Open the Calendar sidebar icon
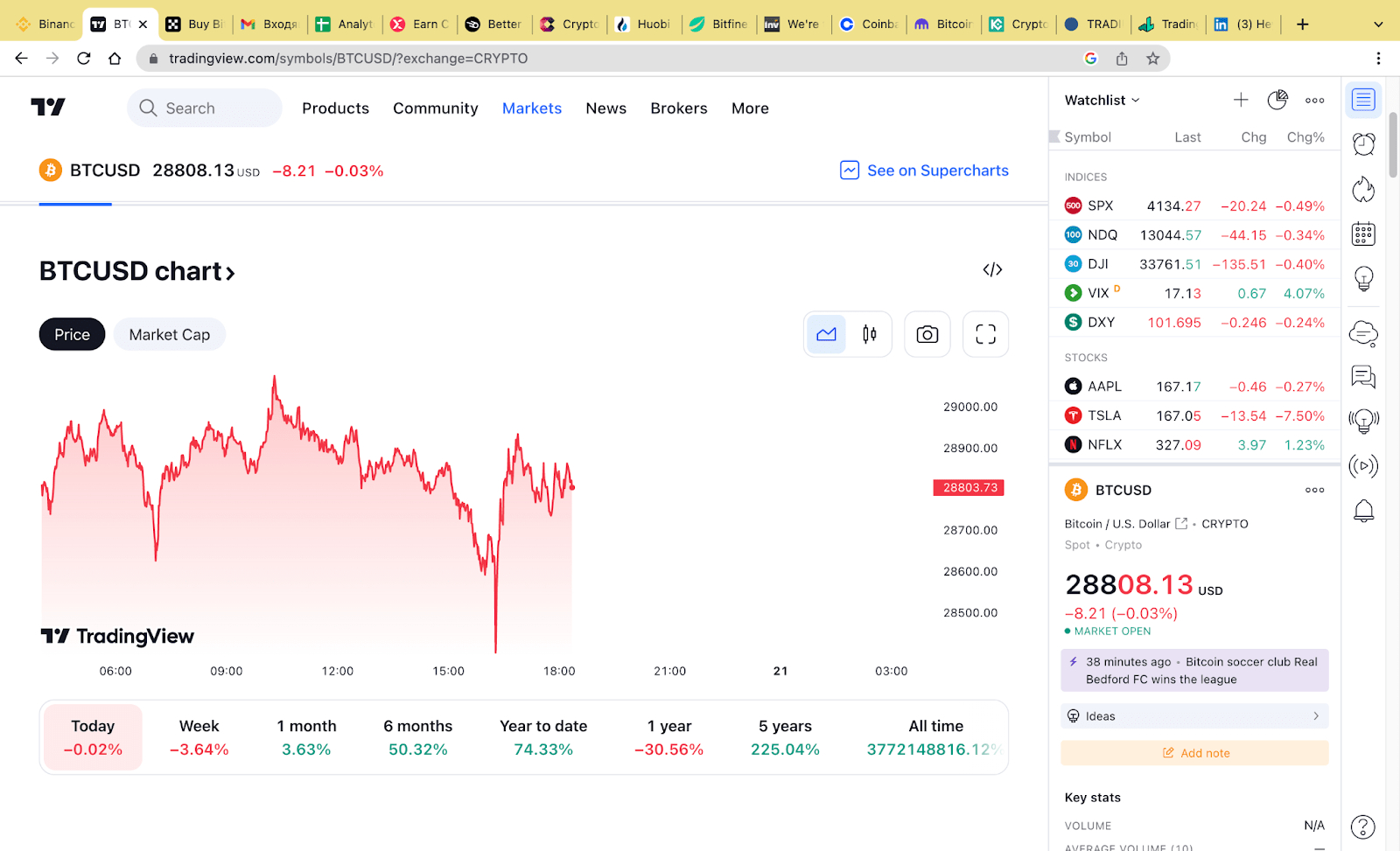 pyautogui.click(x=1363, y=234)
